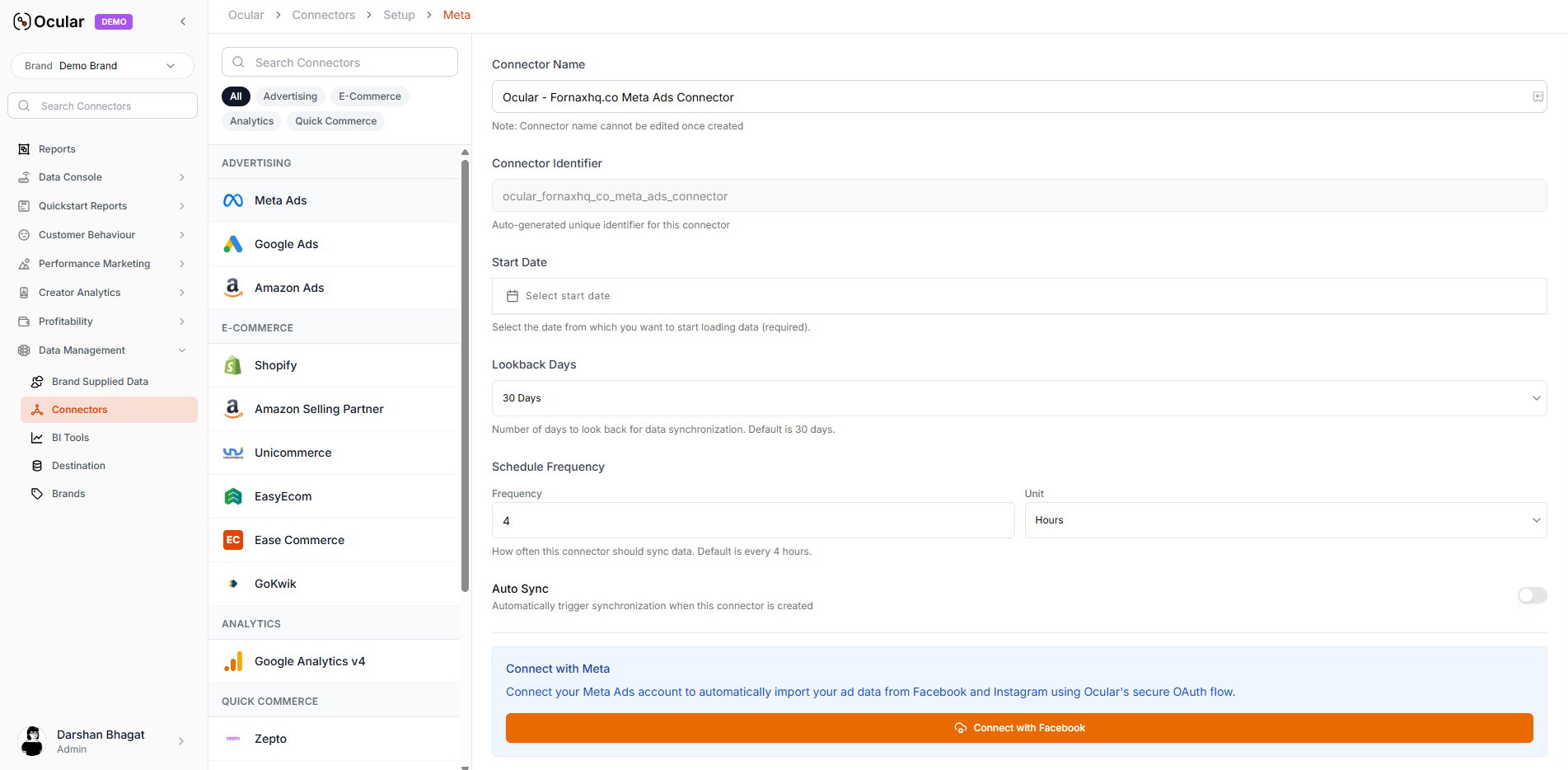Expand the Data Console menu chevron
1568x770 pixels.
[182, 177]
